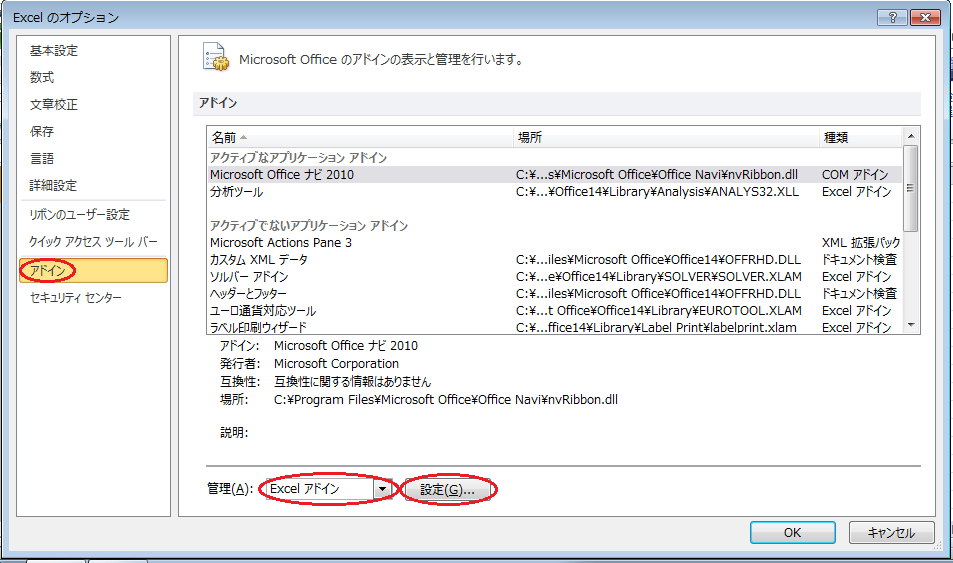The image size is (953, 563).
Task: Click the COM アドイン type cell
Action: click(855, 174)
